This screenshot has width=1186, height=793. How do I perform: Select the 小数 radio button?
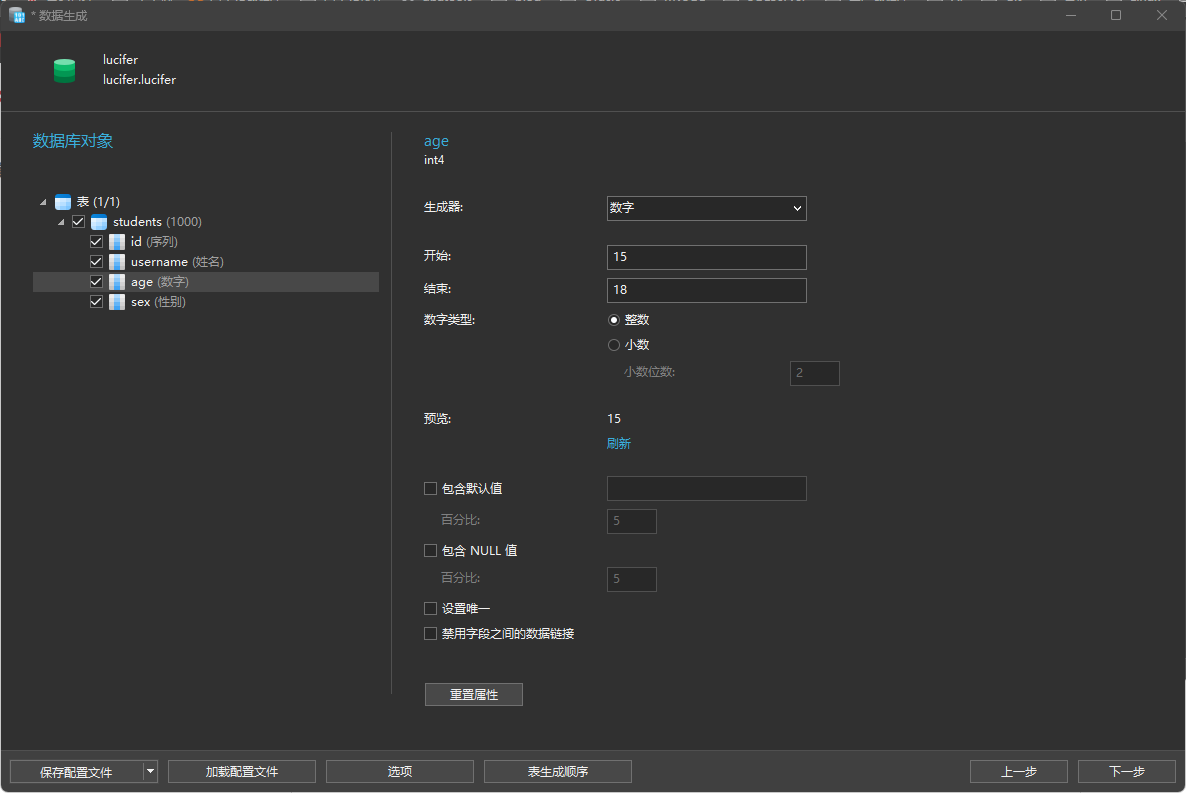pos(613,345)
